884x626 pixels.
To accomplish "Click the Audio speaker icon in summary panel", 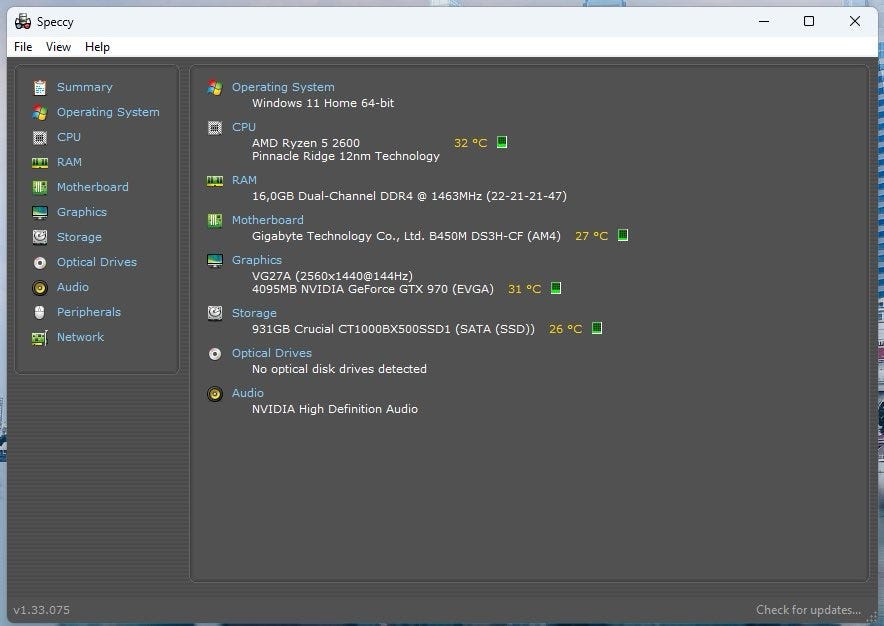I will tap(215, 394).
